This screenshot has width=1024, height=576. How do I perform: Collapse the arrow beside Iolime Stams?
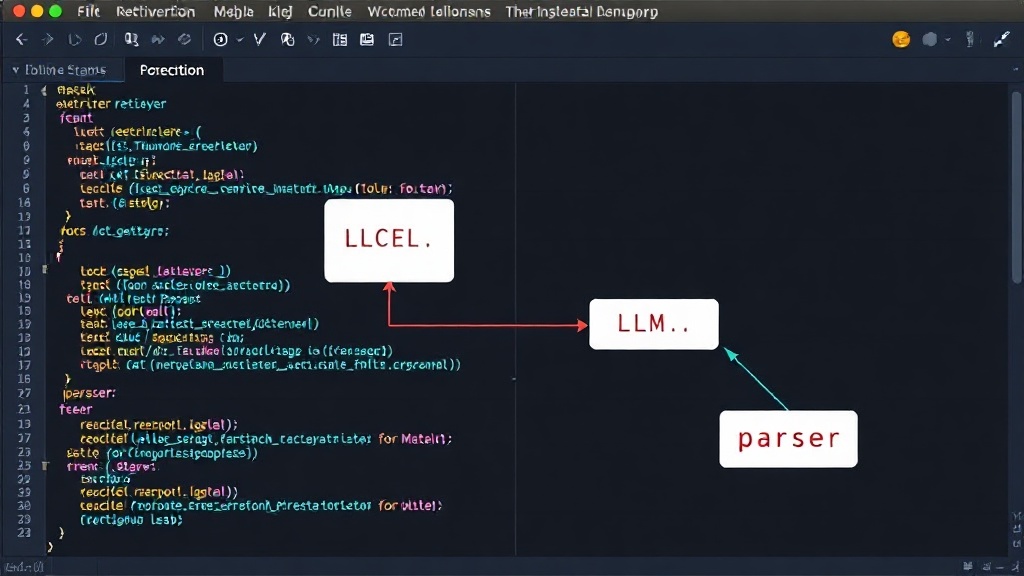point(16,70)
